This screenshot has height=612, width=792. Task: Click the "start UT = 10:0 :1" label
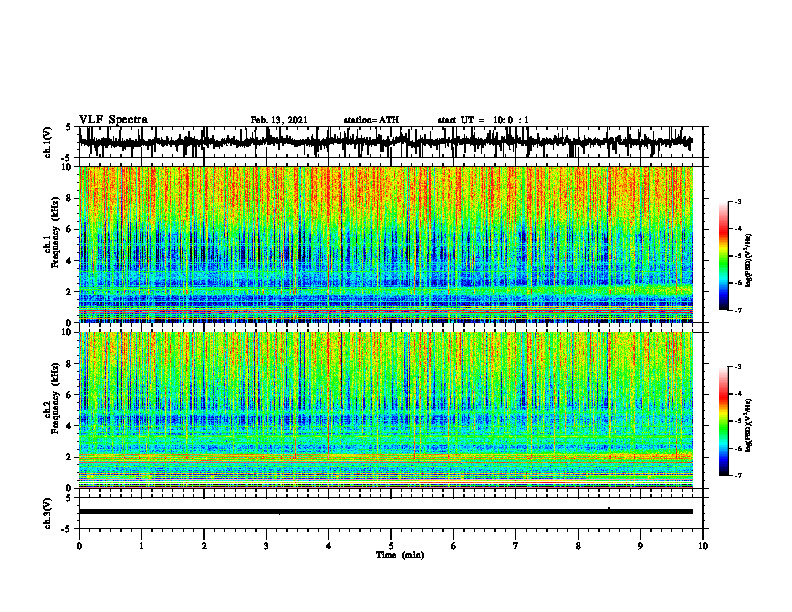coord(483,120)
